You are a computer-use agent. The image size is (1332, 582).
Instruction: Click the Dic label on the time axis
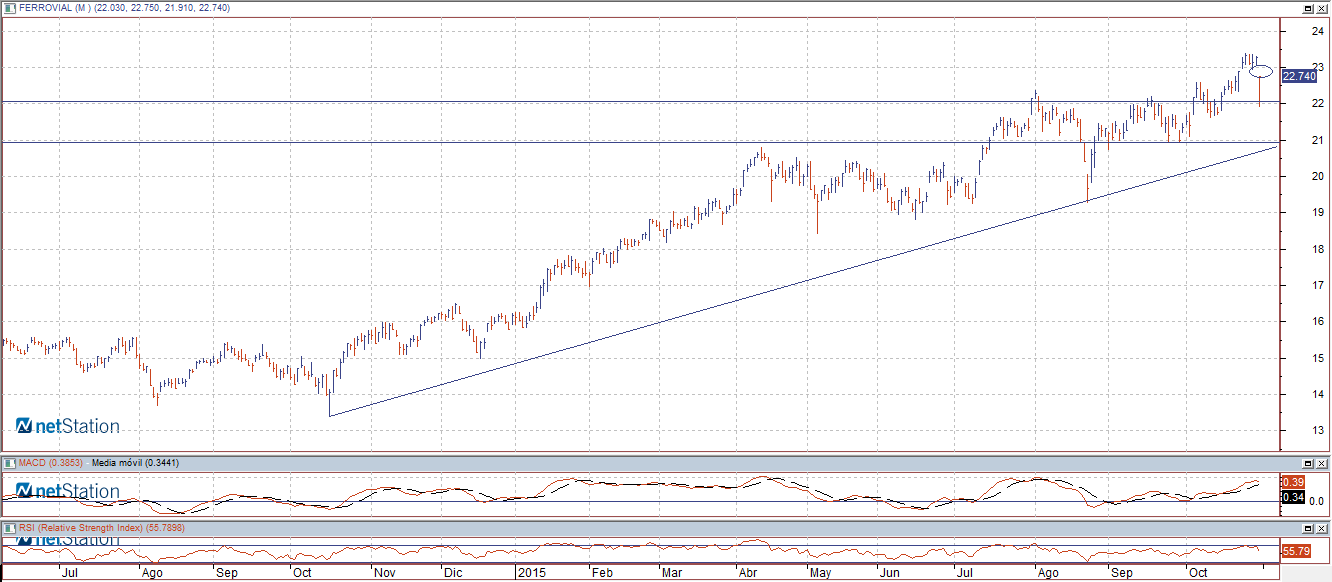click(453, 574)
